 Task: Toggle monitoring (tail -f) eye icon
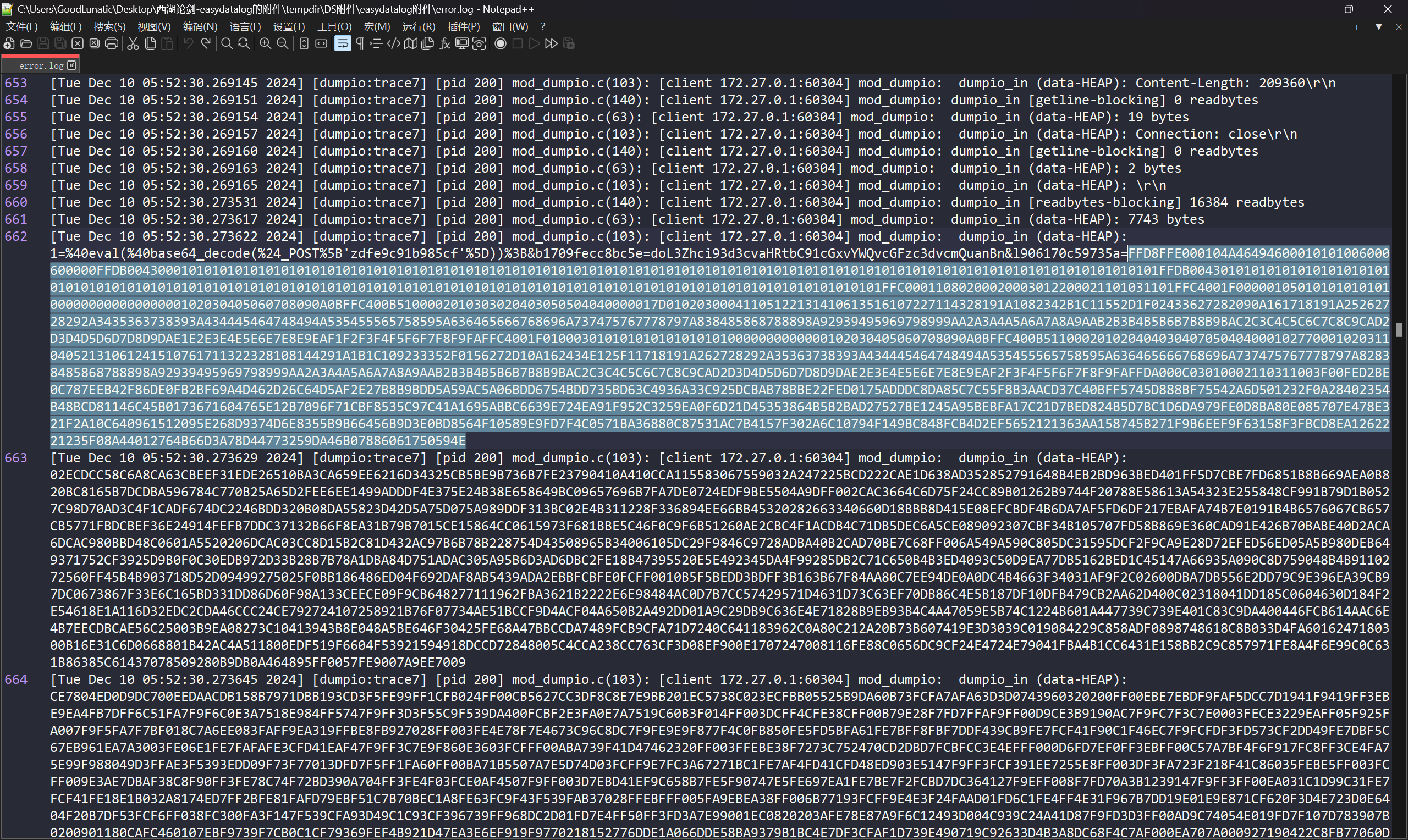(479, 43)
